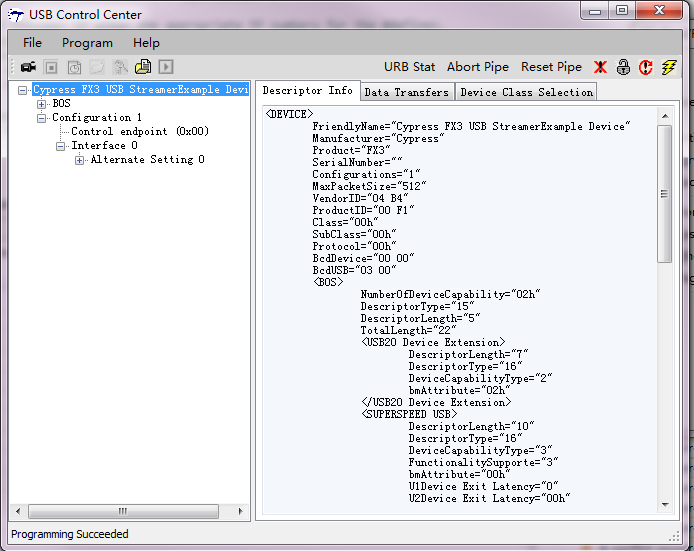
Task: Click the yellow script document icon
Action: [143, 67]
